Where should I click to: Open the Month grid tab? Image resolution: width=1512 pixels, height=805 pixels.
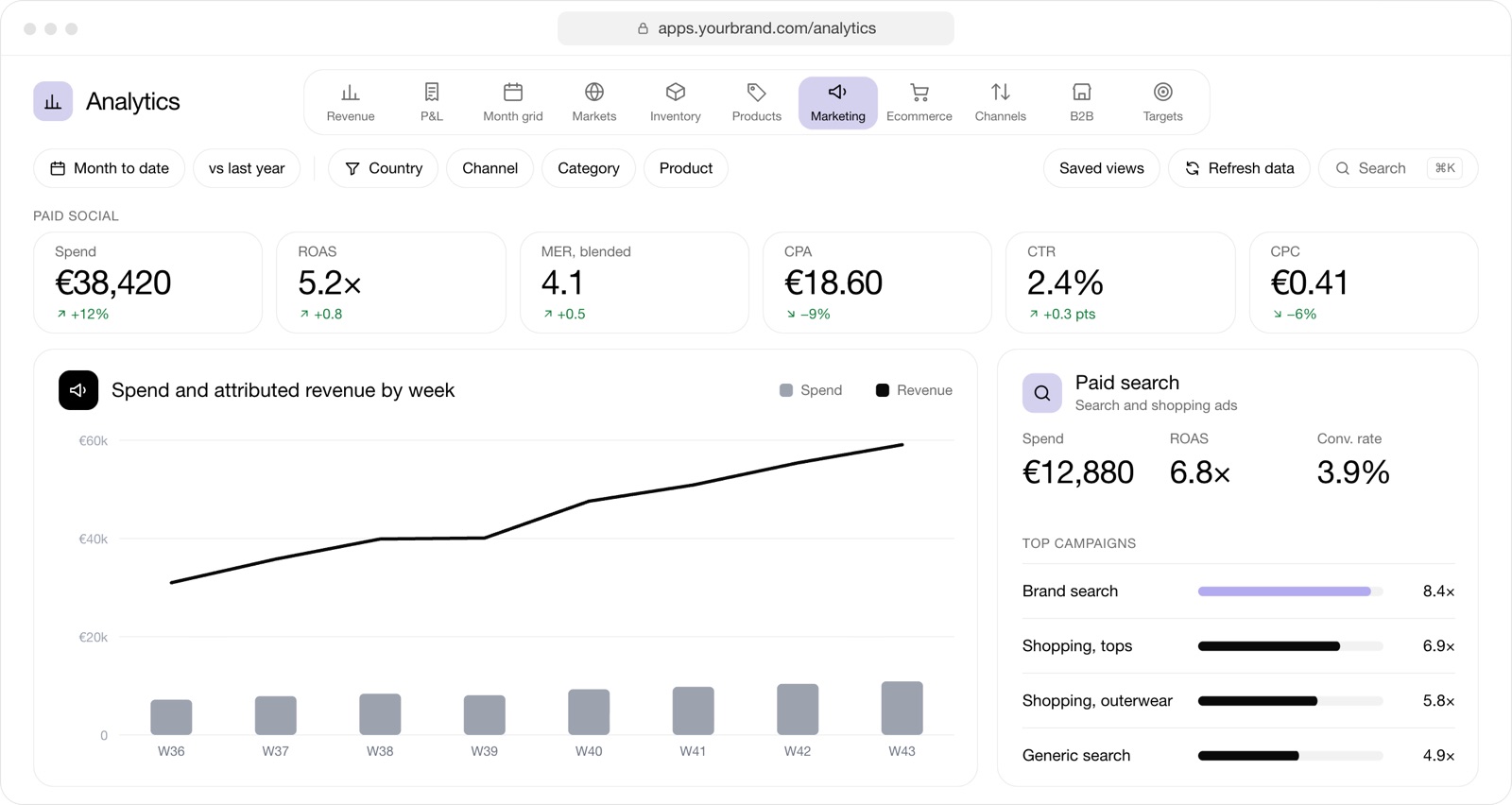[x=513, y=102]
